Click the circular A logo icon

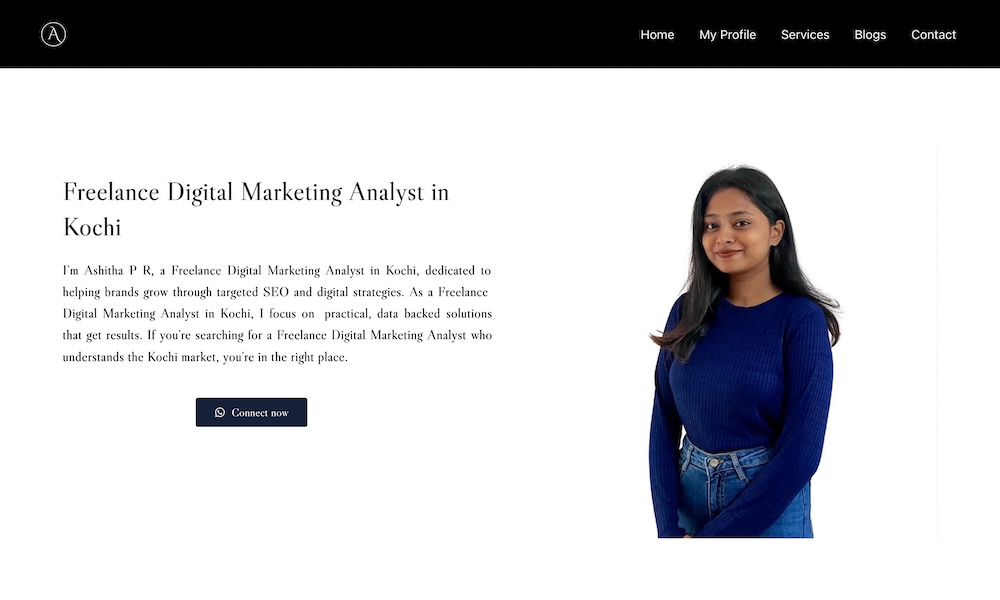point(54,34)
